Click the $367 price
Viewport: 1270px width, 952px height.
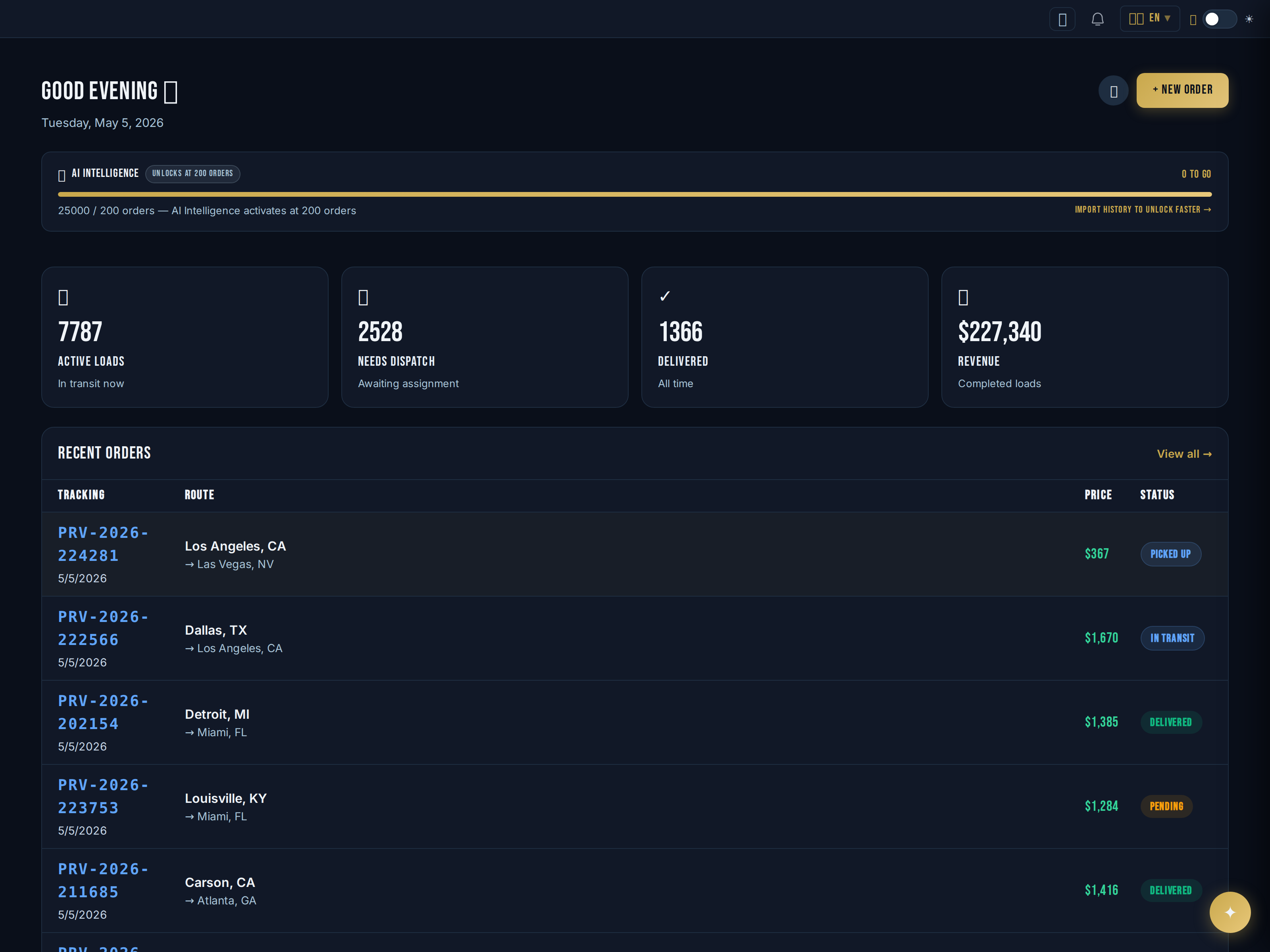pos(1097,554)
